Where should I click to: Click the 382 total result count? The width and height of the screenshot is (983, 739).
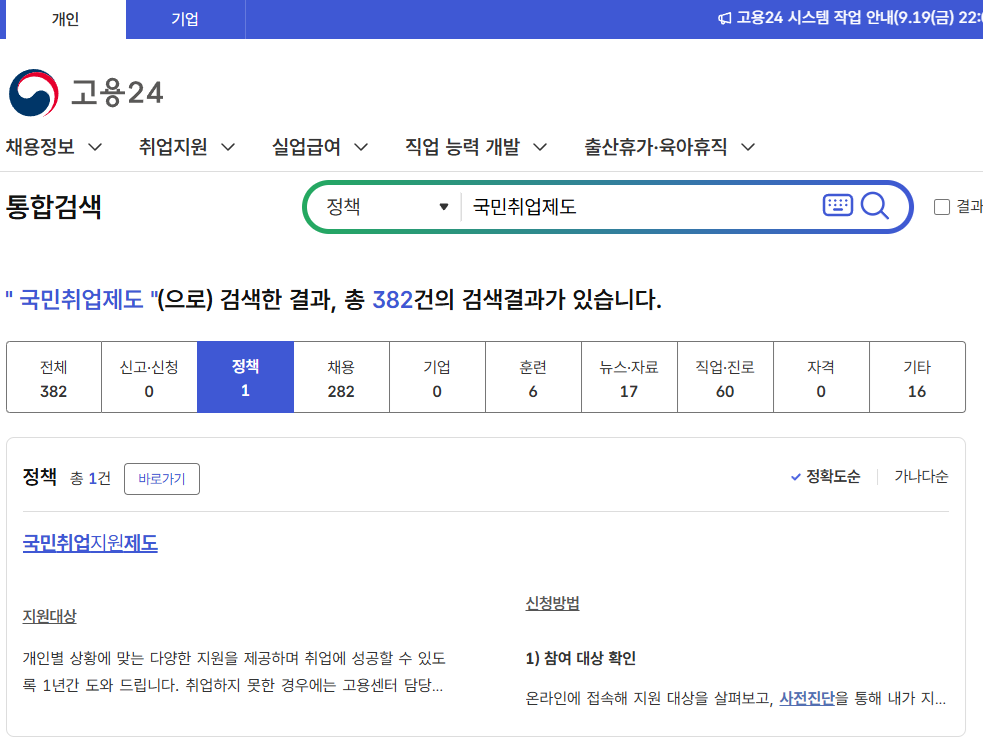pyautogui.click(x=393, y=300)
